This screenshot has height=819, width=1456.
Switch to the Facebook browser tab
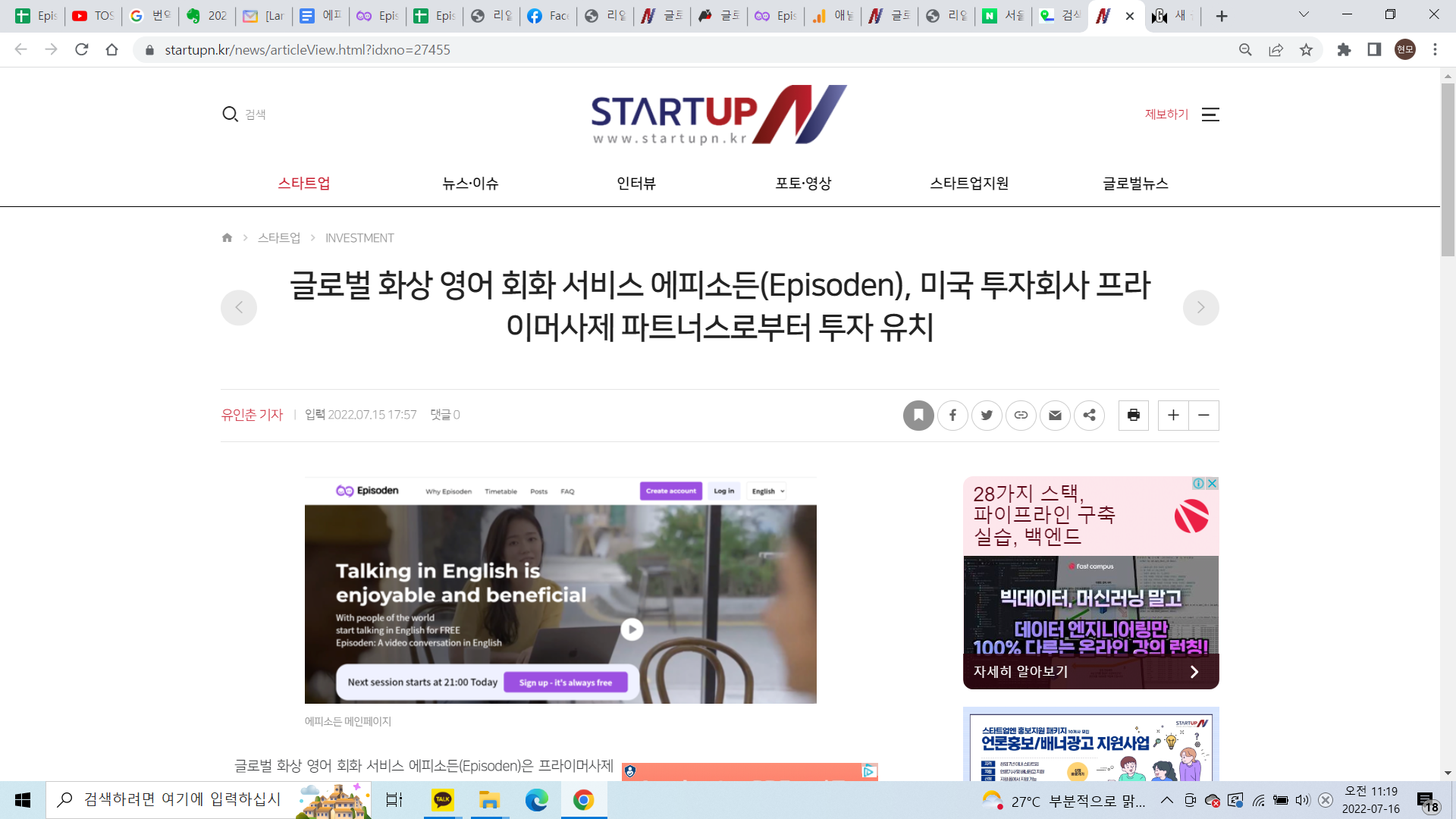[x=548, y=16]
